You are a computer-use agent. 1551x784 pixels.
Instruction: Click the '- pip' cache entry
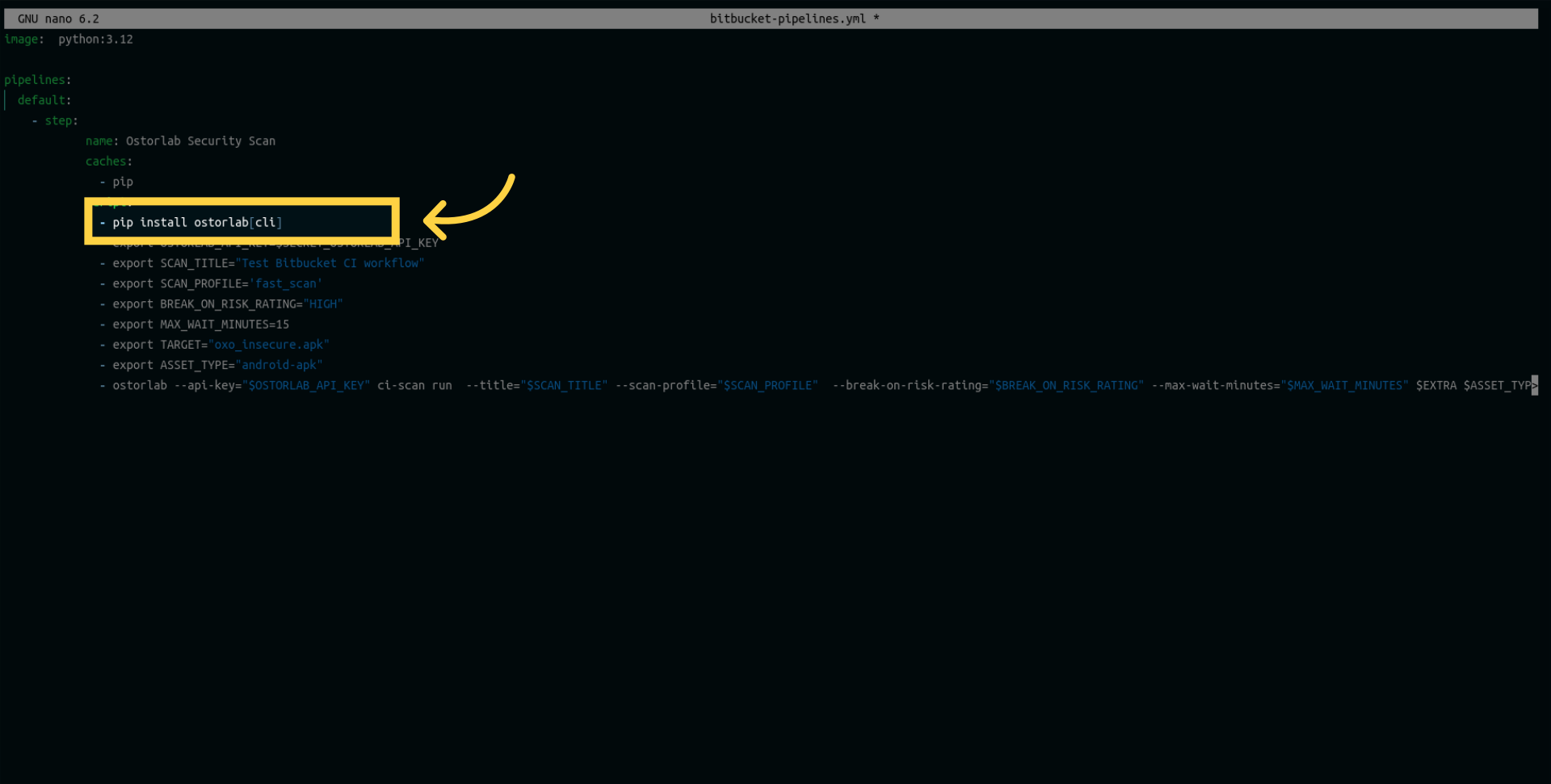click(116, 182)
